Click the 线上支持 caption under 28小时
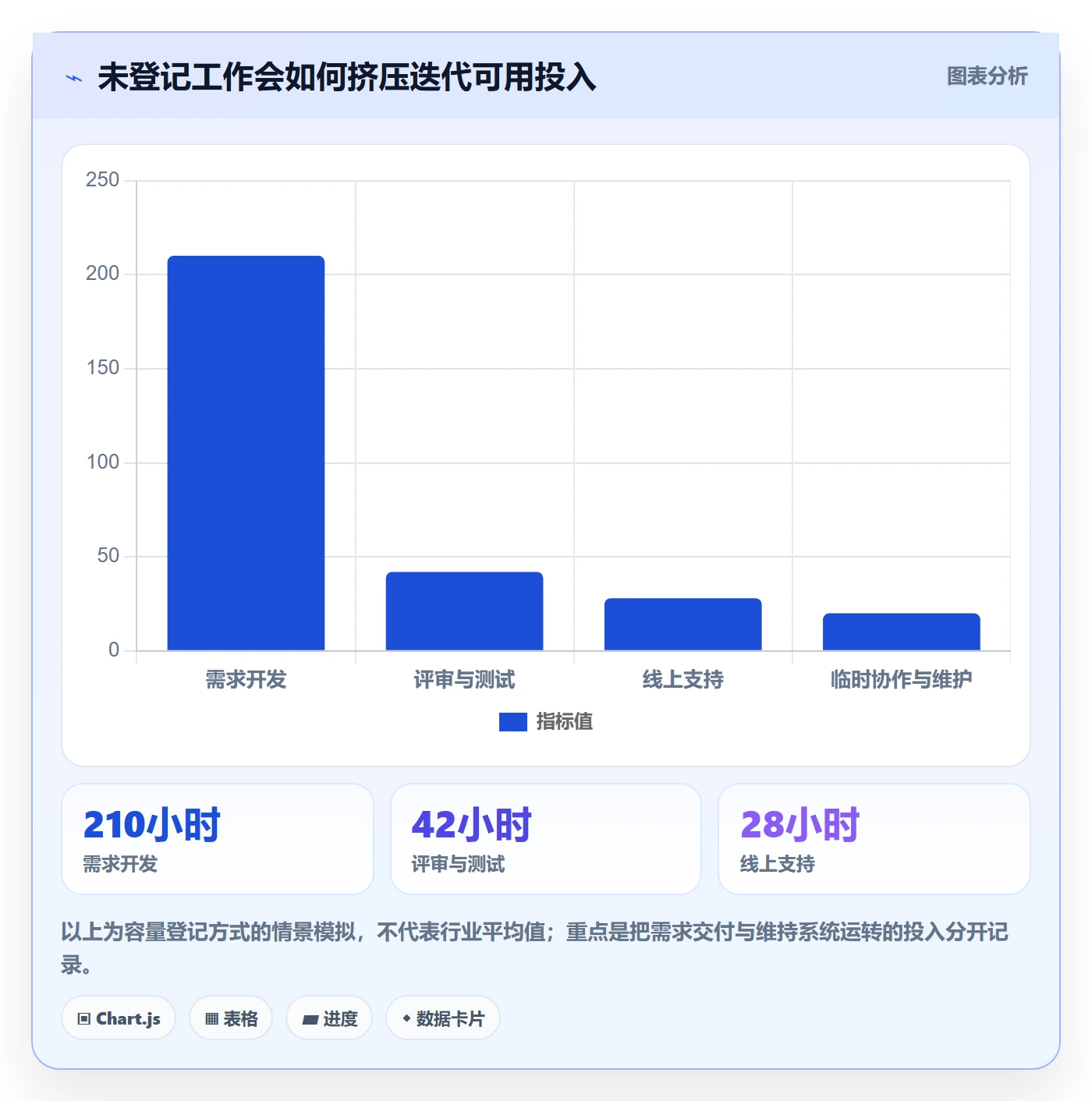The image size is (1092, 1101). pyautogui.click(x=777, y=864)
